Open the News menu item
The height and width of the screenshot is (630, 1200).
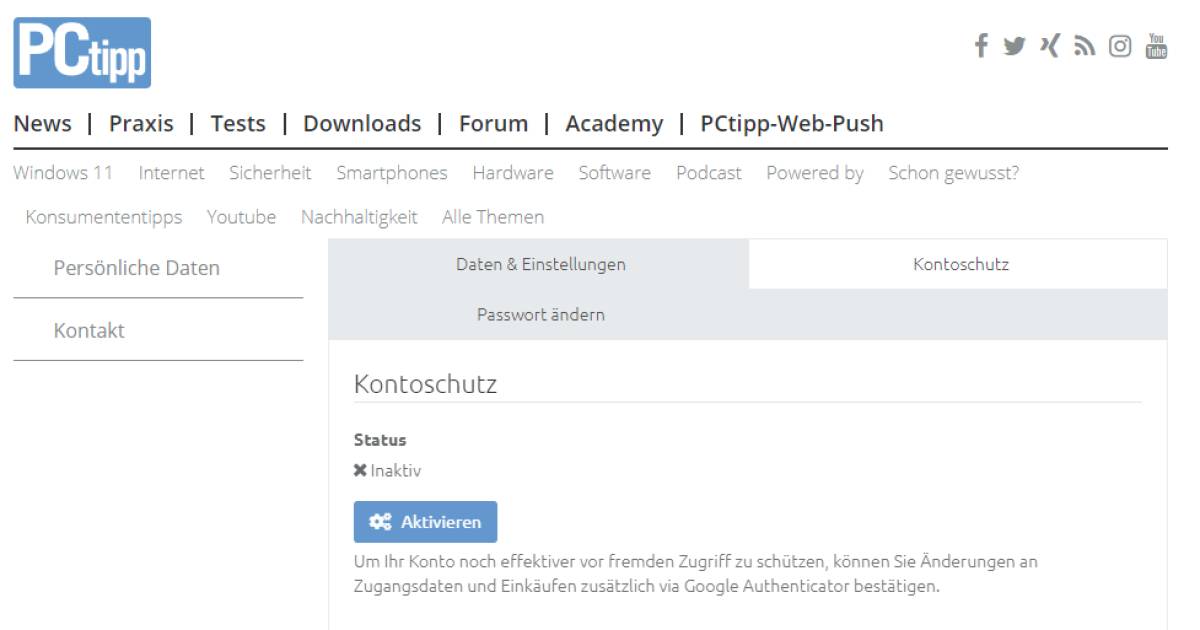tap(42, 123)
